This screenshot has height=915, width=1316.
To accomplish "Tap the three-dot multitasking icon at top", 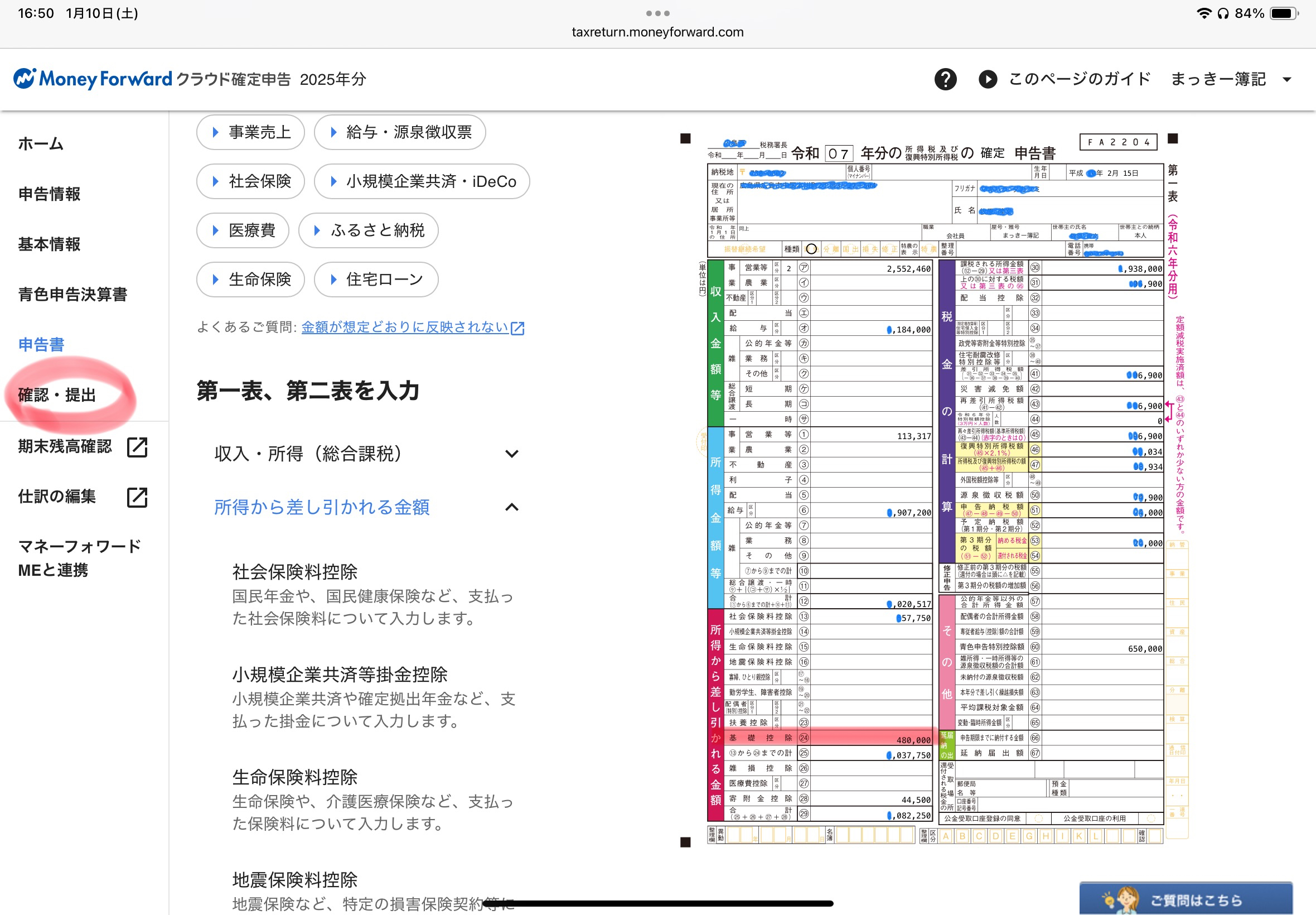I will pyautogui.click(x=657, y=13).
